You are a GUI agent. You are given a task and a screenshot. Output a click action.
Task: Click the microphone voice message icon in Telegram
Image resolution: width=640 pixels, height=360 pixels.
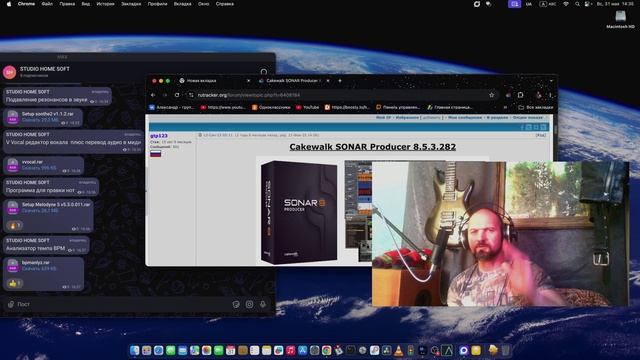(263, 304)
